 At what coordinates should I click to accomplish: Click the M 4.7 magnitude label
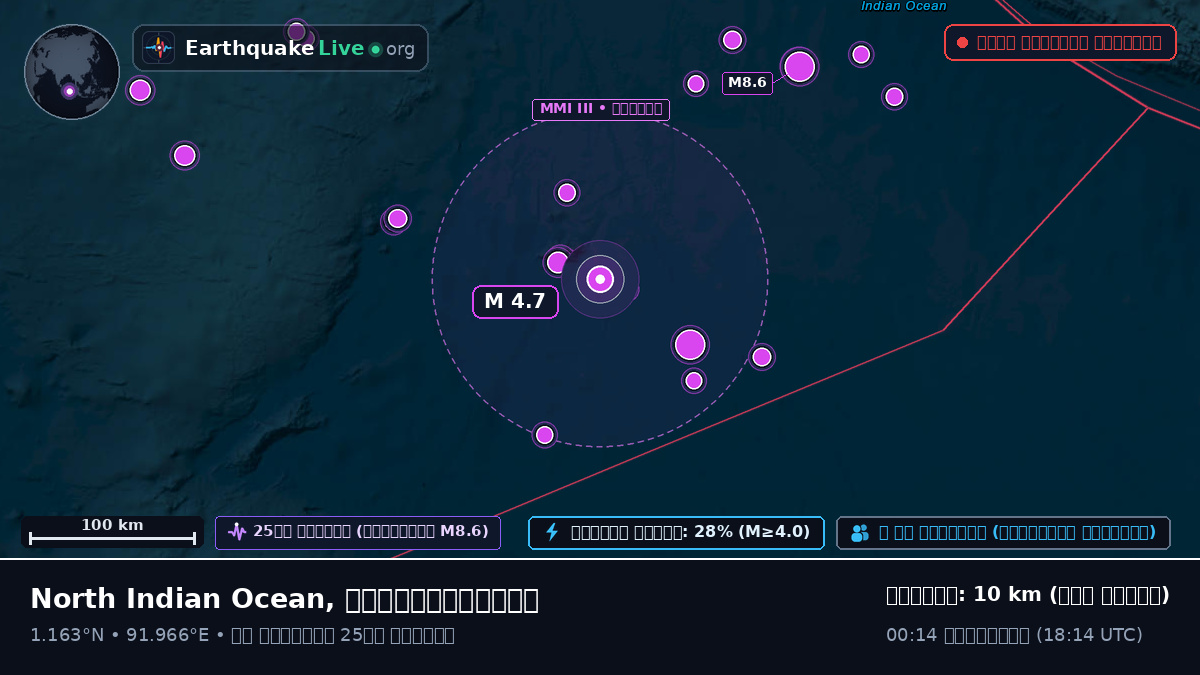[x=515, y=302]
